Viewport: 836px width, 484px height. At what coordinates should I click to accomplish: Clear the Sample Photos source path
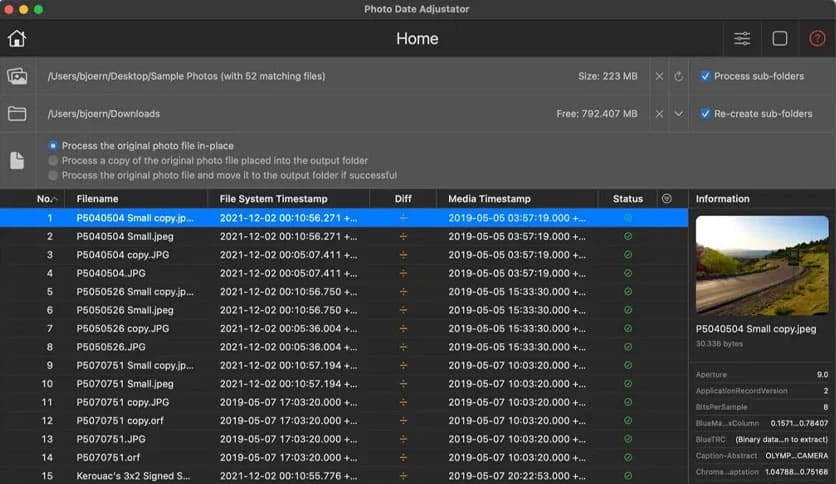pos(659,76)
